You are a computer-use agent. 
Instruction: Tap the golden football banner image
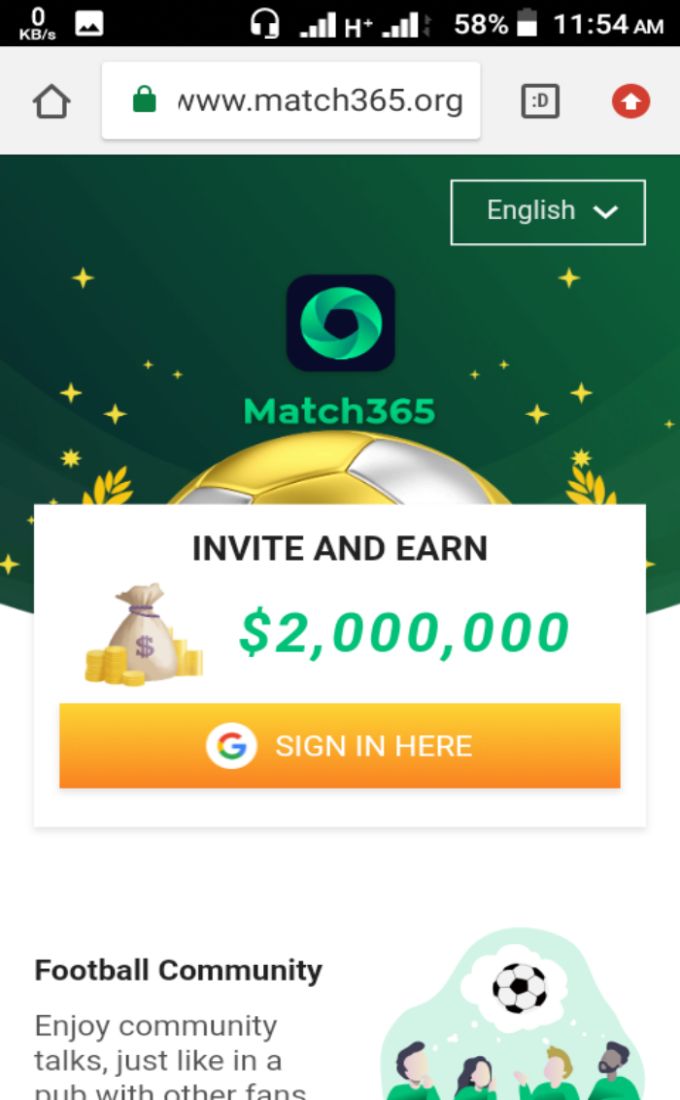pos(340,468)
